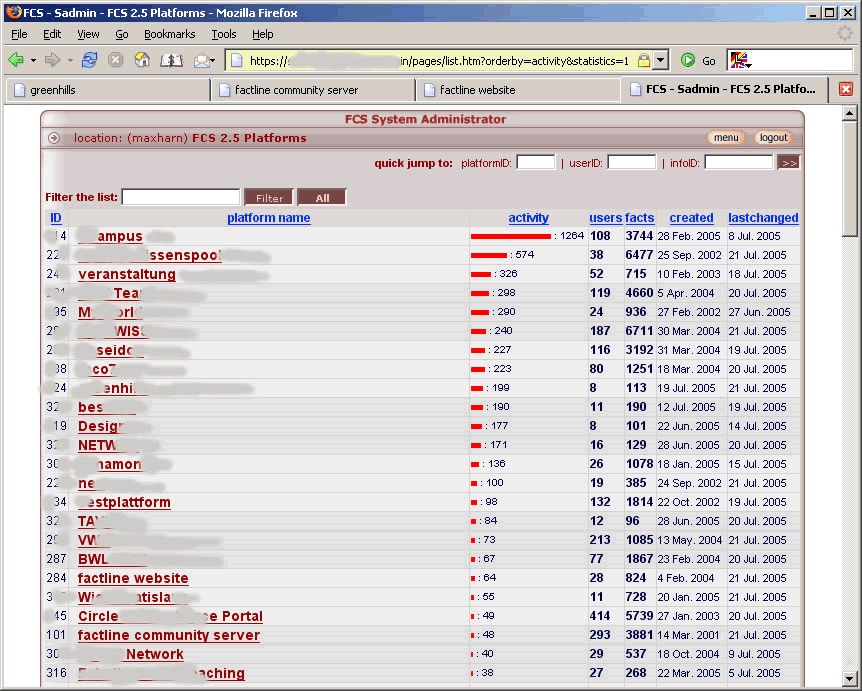
Task: Open the URL address bar dropdown
Action: 661,60
